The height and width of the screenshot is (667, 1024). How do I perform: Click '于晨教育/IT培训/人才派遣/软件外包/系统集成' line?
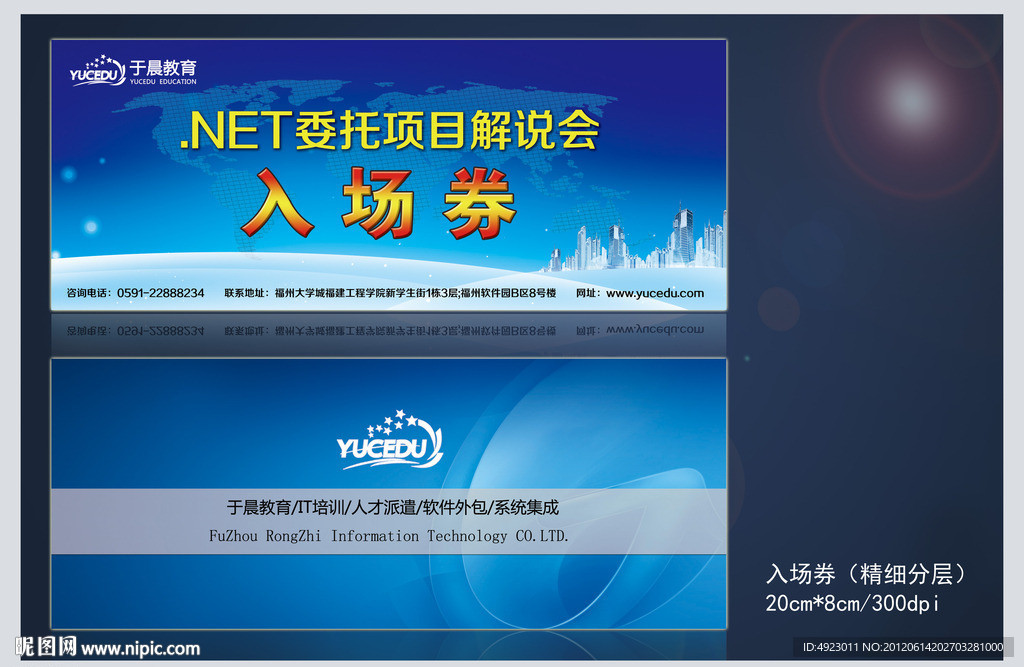392,508
